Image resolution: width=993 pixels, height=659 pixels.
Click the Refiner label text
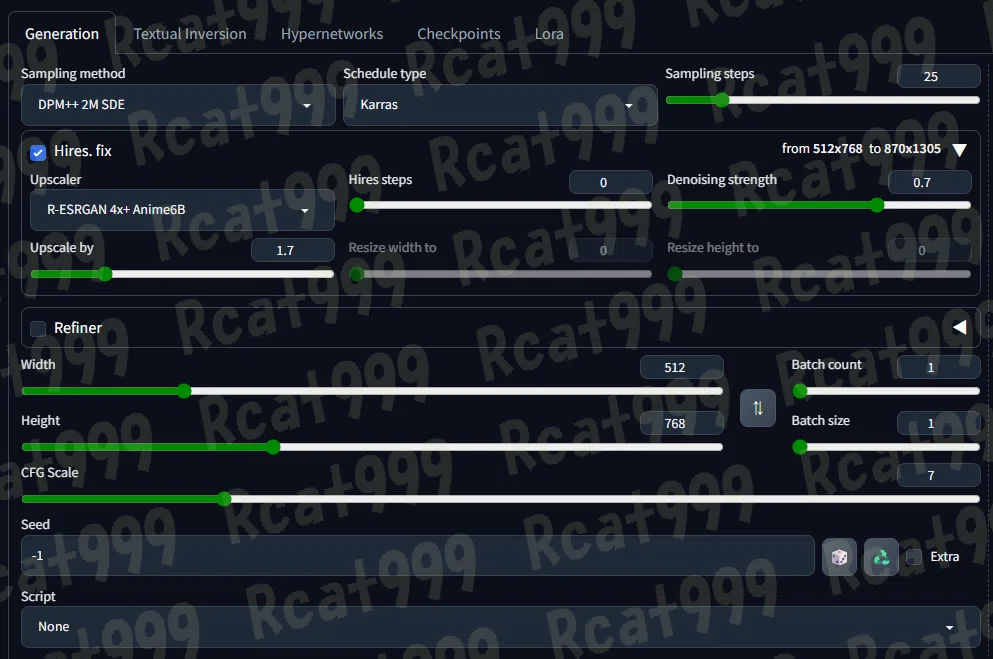click(x=78, y=328)
